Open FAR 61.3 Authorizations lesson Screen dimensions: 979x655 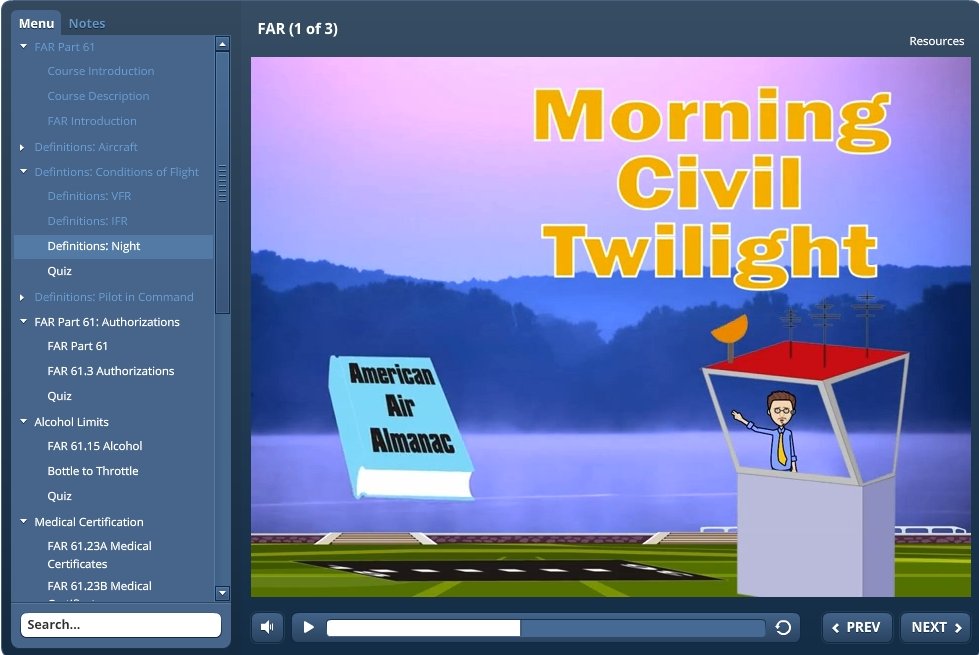coord(111,371)
